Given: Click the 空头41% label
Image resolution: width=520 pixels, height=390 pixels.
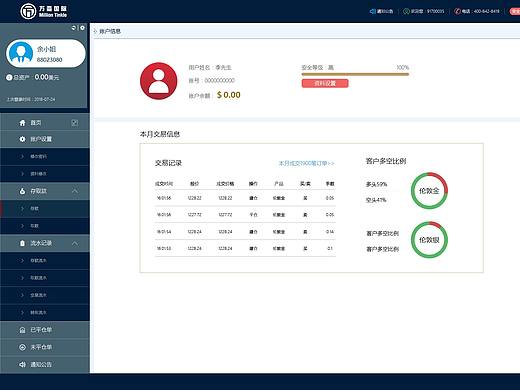Looking at the screenshot, I should (376, 200).
